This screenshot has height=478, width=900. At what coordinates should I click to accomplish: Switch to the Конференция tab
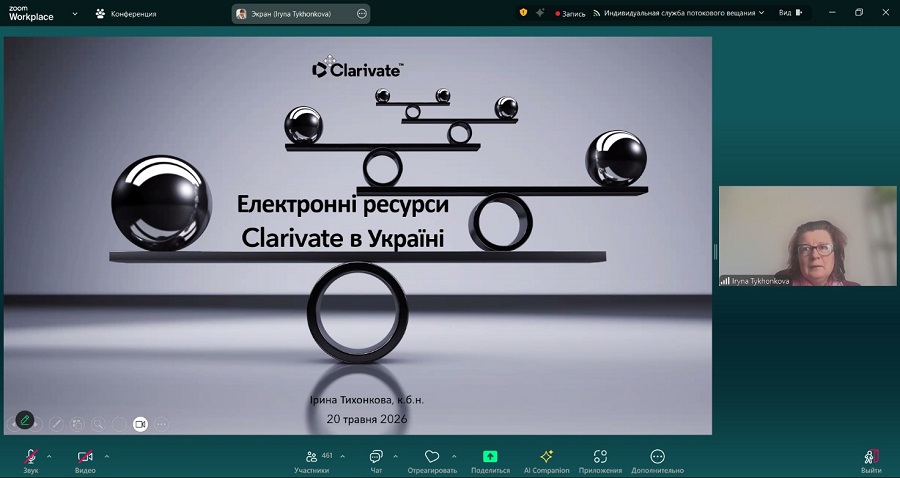pyautogui.click(x=126, y=14)
